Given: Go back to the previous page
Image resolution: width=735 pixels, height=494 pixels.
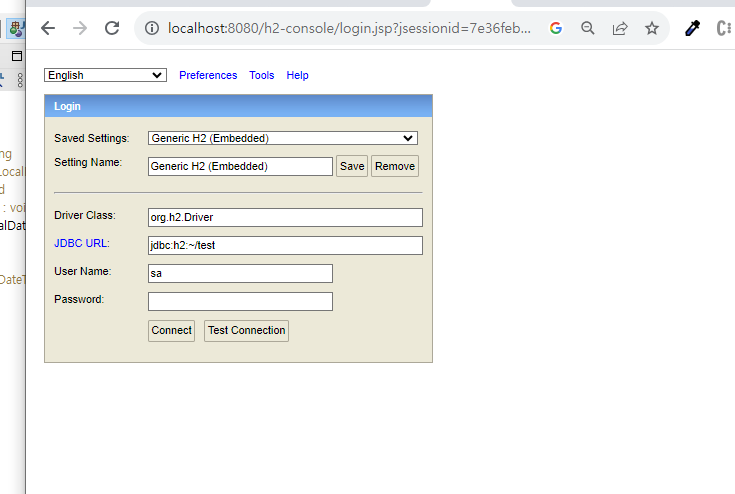Looking at the screenshot, I should tap(48, 28).
